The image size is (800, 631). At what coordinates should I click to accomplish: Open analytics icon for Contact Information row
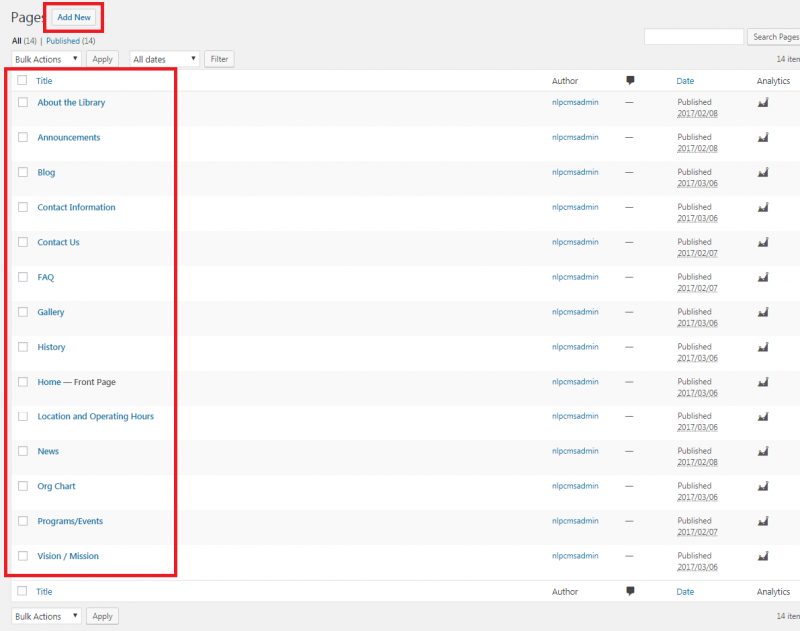coord(763,208)
